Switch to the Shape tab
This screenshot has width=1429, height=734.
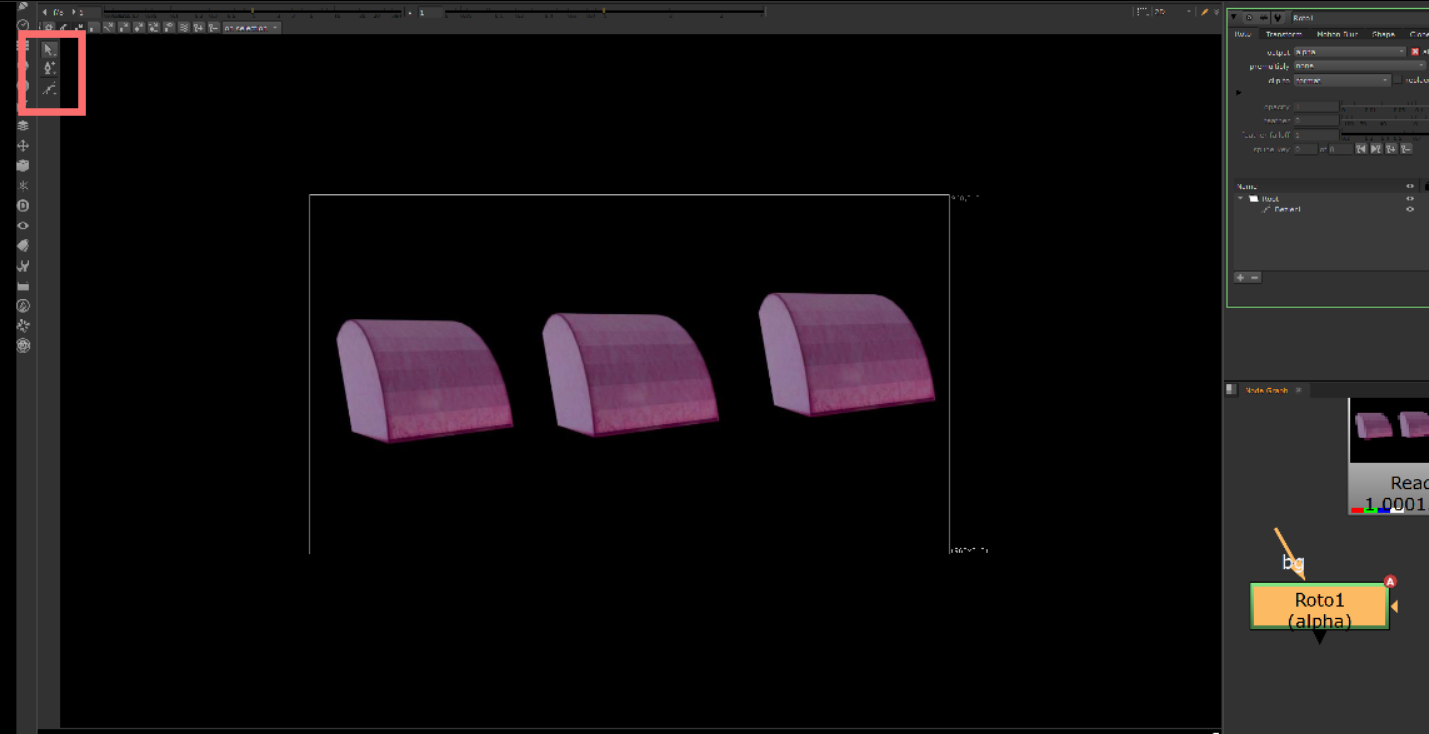1383,34
